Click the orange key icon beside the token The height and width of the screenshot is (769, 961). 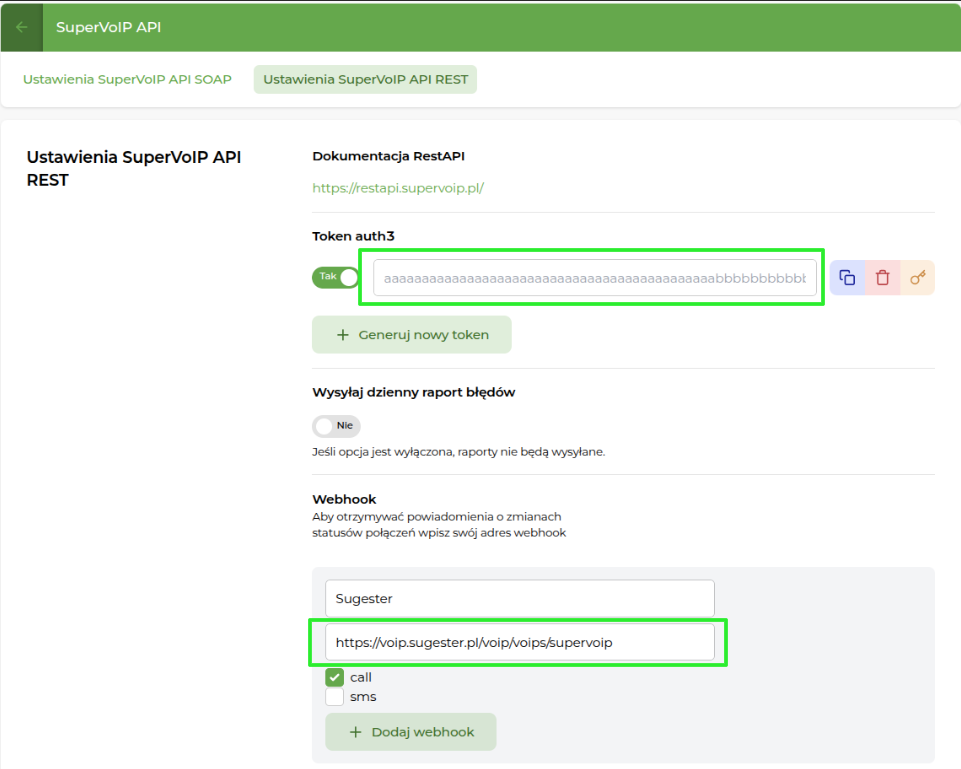917,278
